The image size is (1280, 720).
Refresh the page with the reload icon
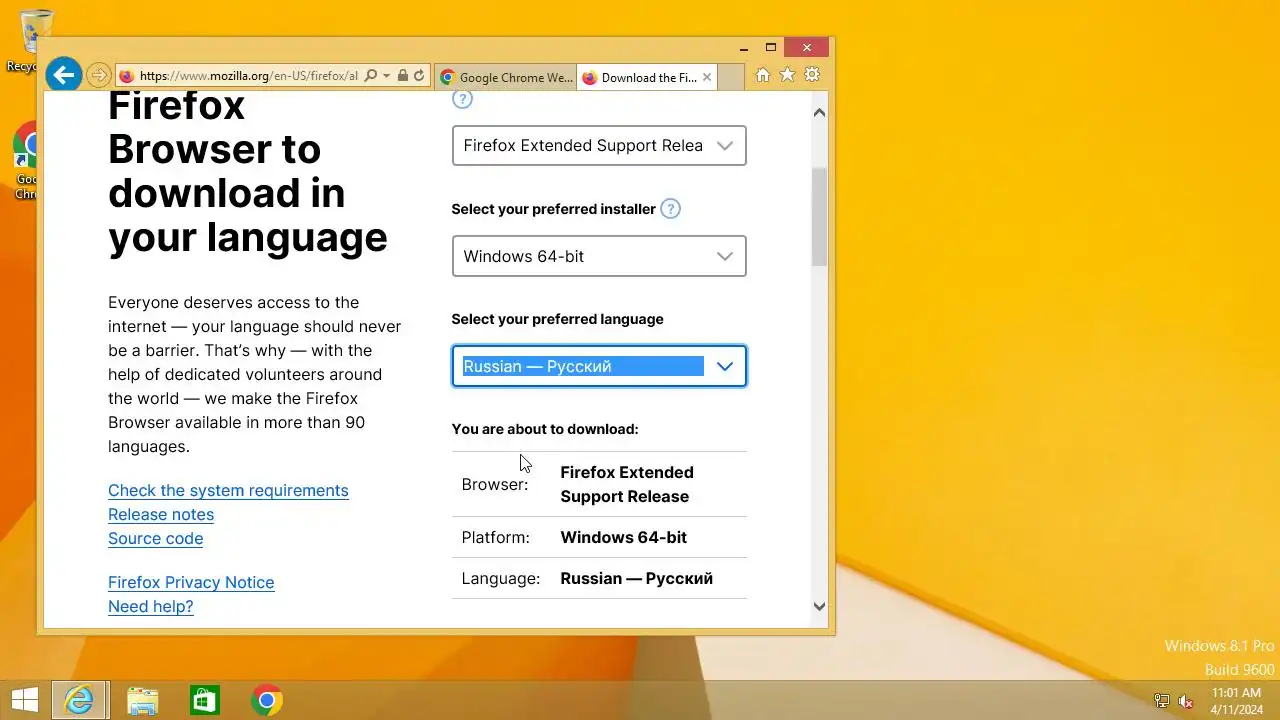(419, 76)
